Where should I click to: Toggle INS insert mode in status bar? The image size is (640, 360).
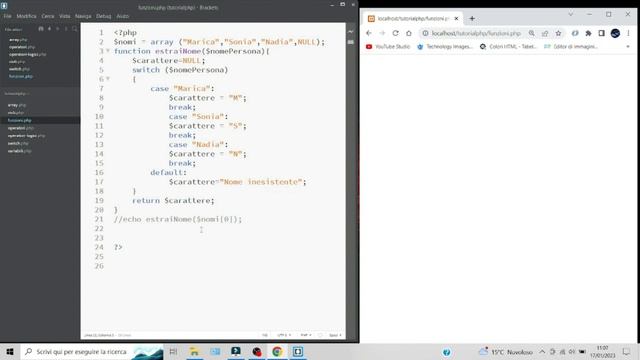tap(265, 335)
